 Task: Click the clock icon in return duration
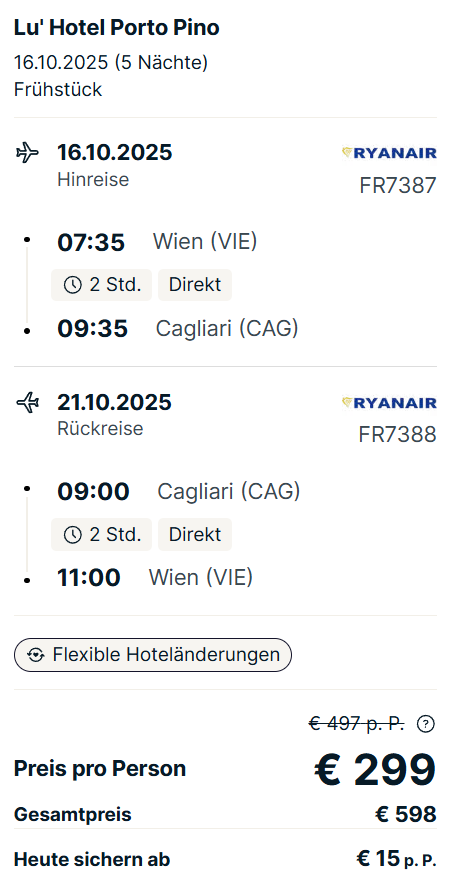click(73, 534)
